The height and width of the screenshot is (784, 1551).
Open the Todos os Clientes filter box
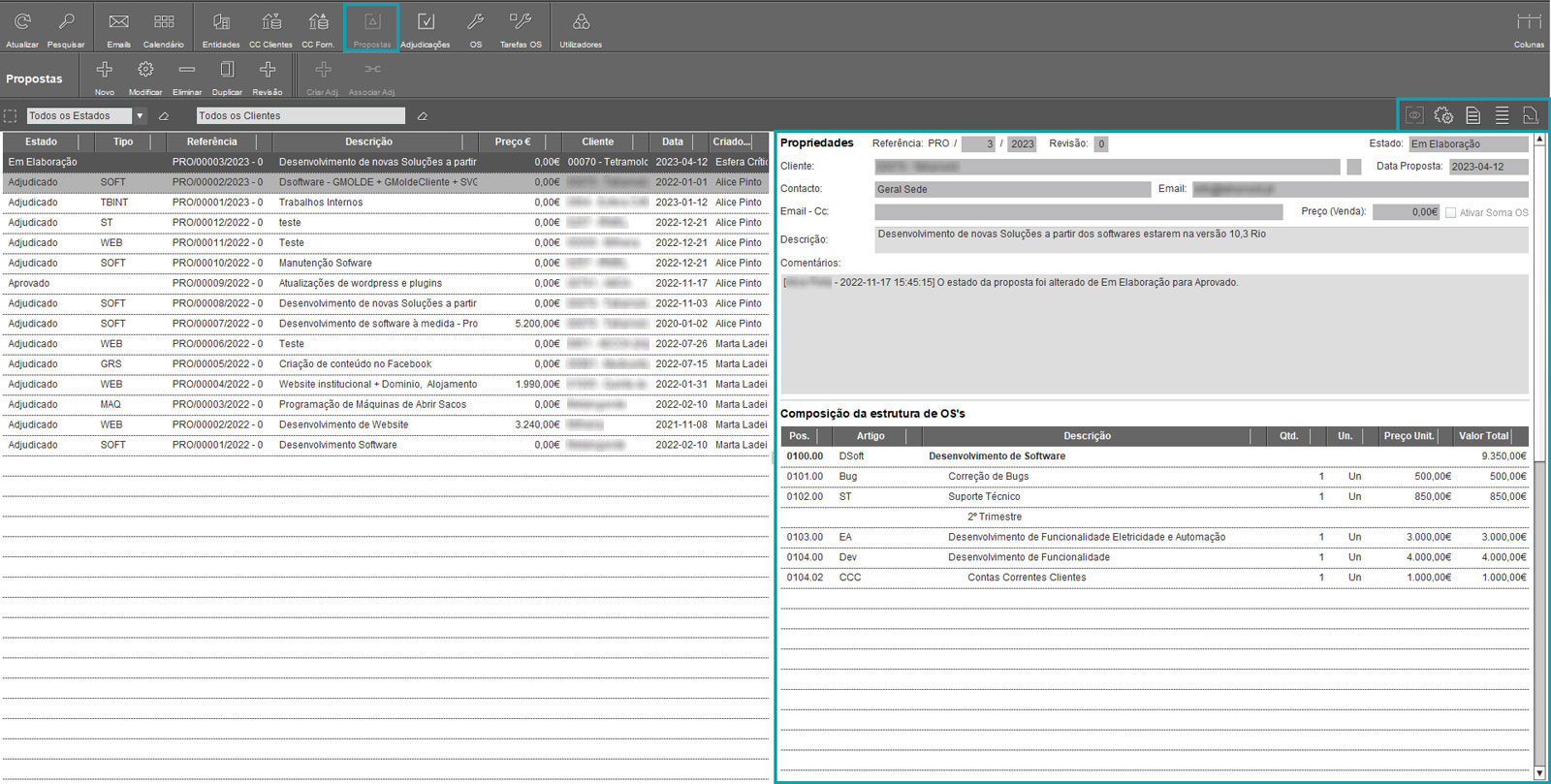pos(301,116)
